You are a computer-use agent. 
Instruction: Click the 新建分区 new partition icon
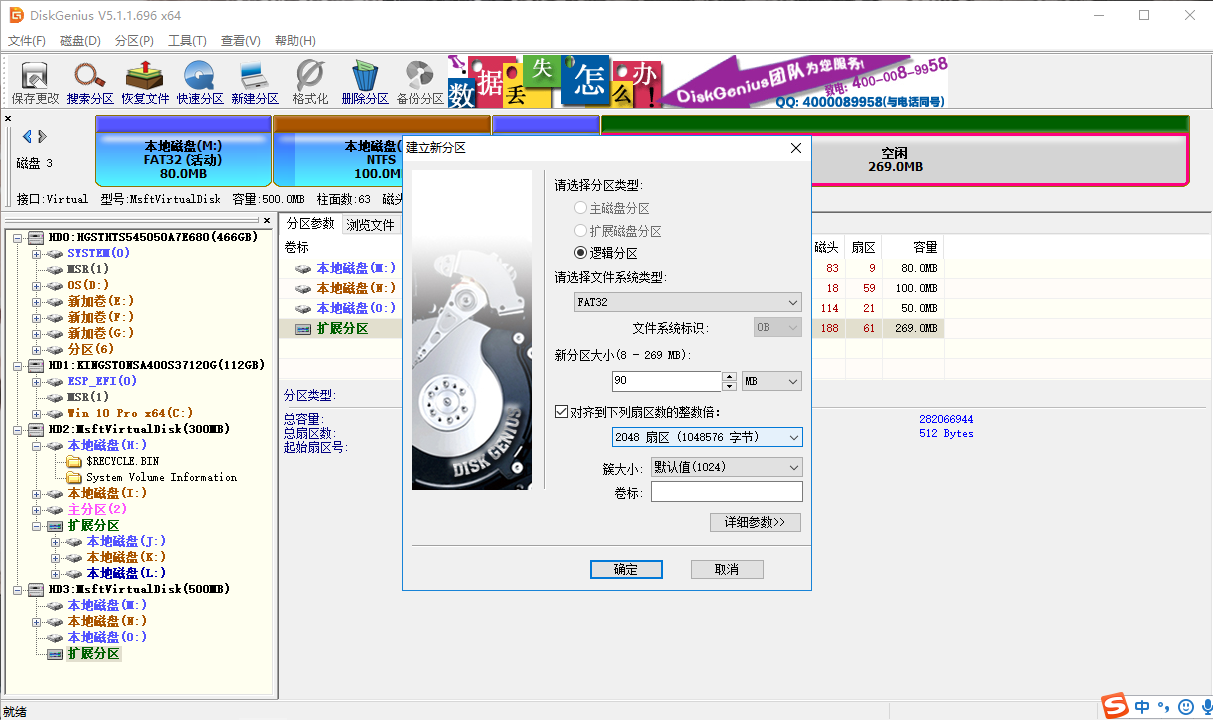tap(254, 80)
